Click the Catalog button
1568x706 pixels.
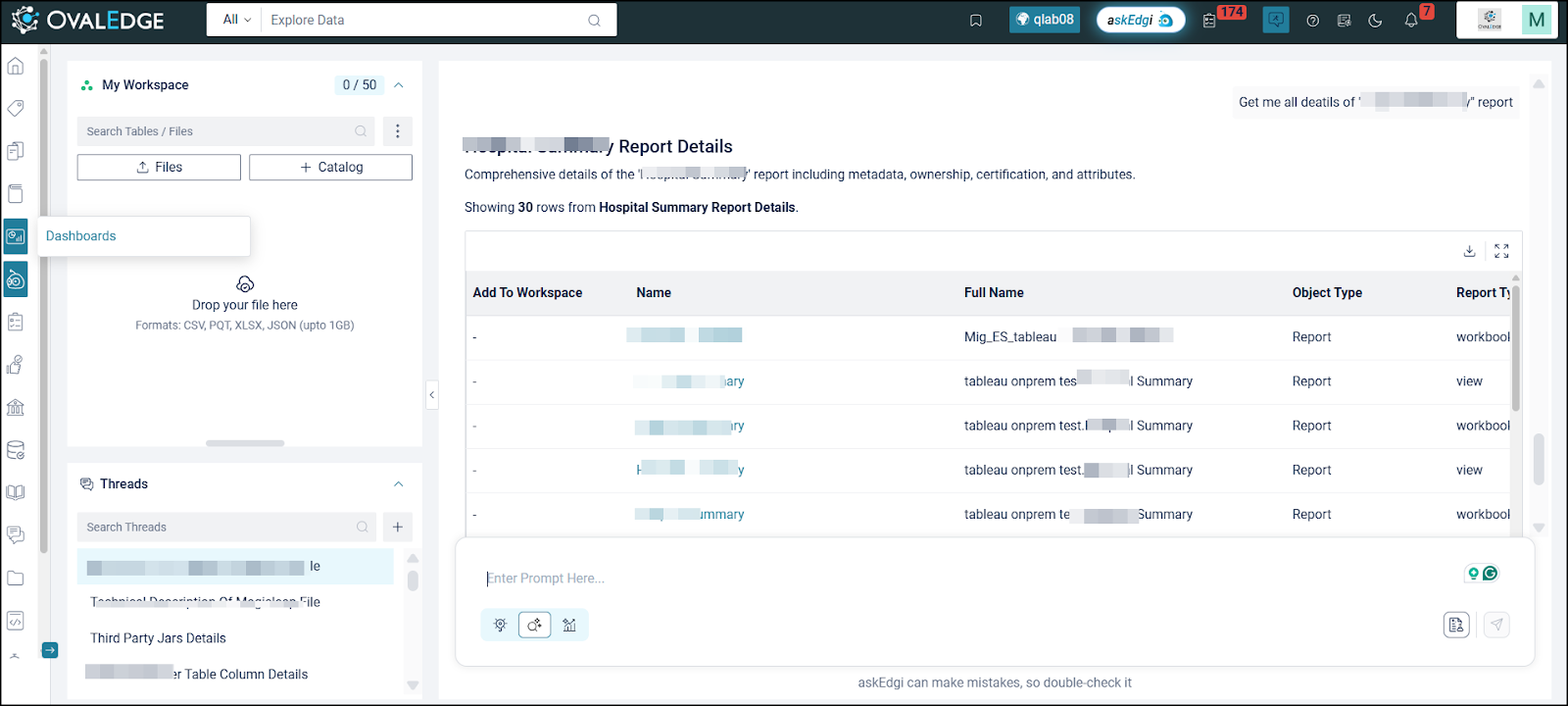click(x=330, y=168)
